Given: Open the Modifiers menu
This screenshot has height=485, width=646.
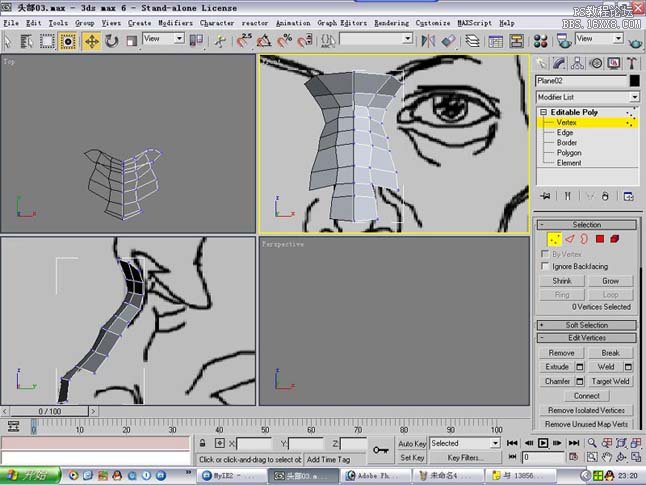Looking at the screenshot, I should [175, 23].
